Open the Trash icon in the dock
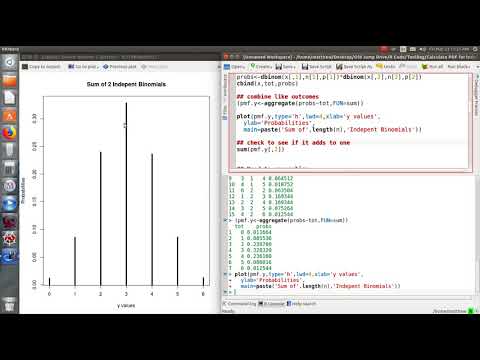 pyautogui.click(x=9, y=304)
